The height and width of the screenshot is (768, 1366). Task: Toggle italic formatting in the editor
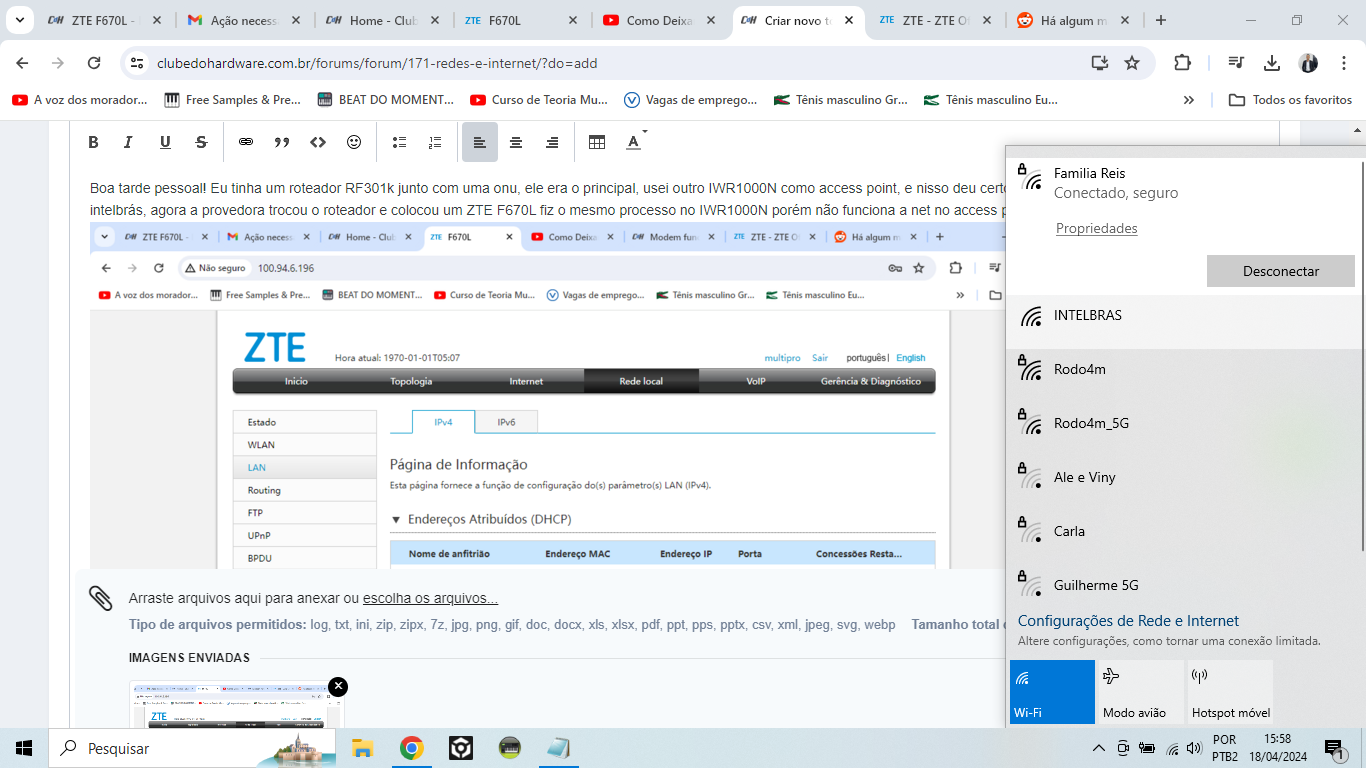click(128, 142)
